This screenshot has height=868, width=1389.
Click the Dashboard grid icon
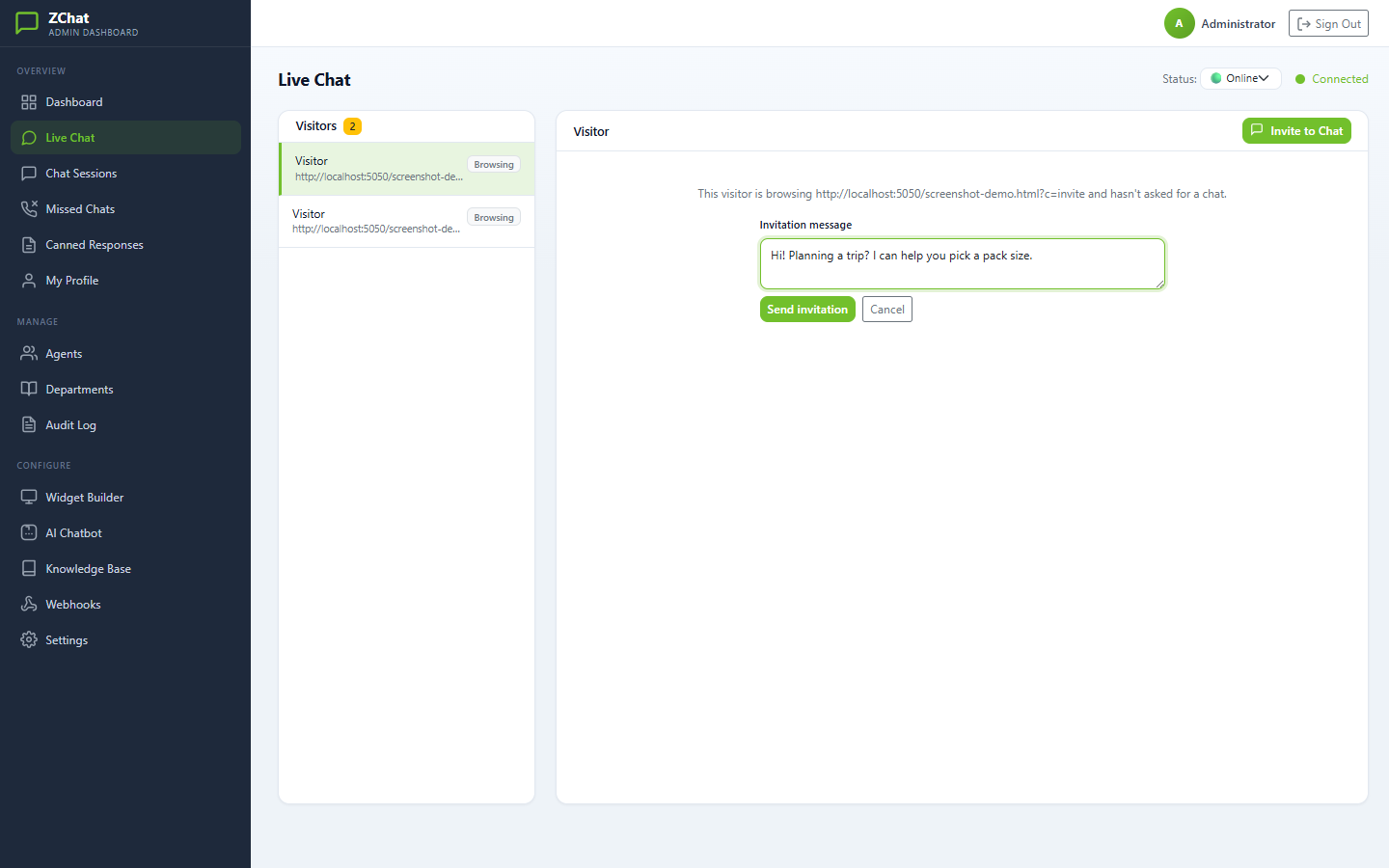29,102
